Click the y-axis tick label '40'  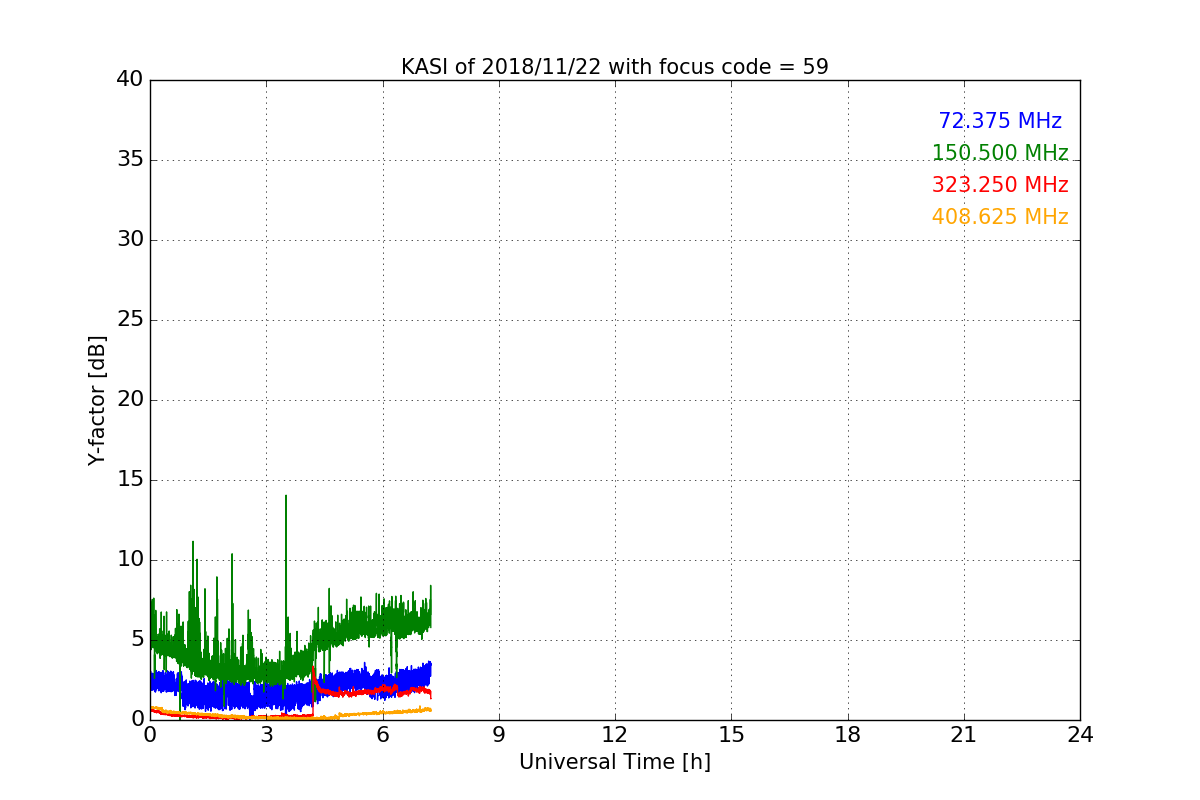130,80
